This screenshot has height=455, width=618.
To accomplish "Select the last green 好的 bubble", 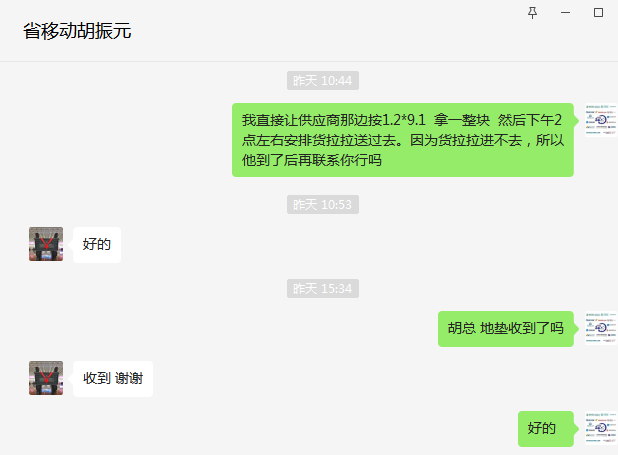I will pos(546,429).
